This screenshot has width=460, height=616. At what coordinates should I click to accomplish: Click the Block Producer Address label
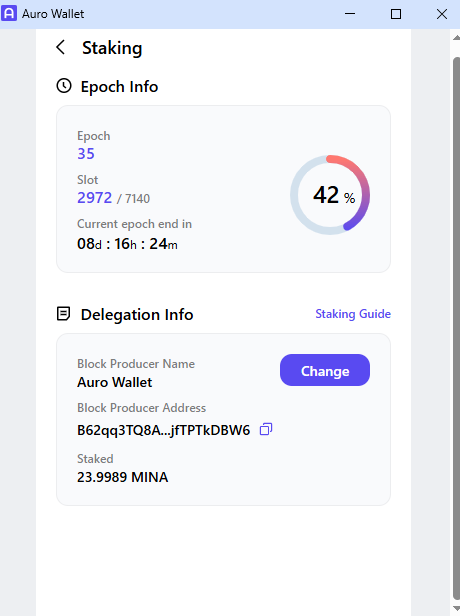click(141, 408)
